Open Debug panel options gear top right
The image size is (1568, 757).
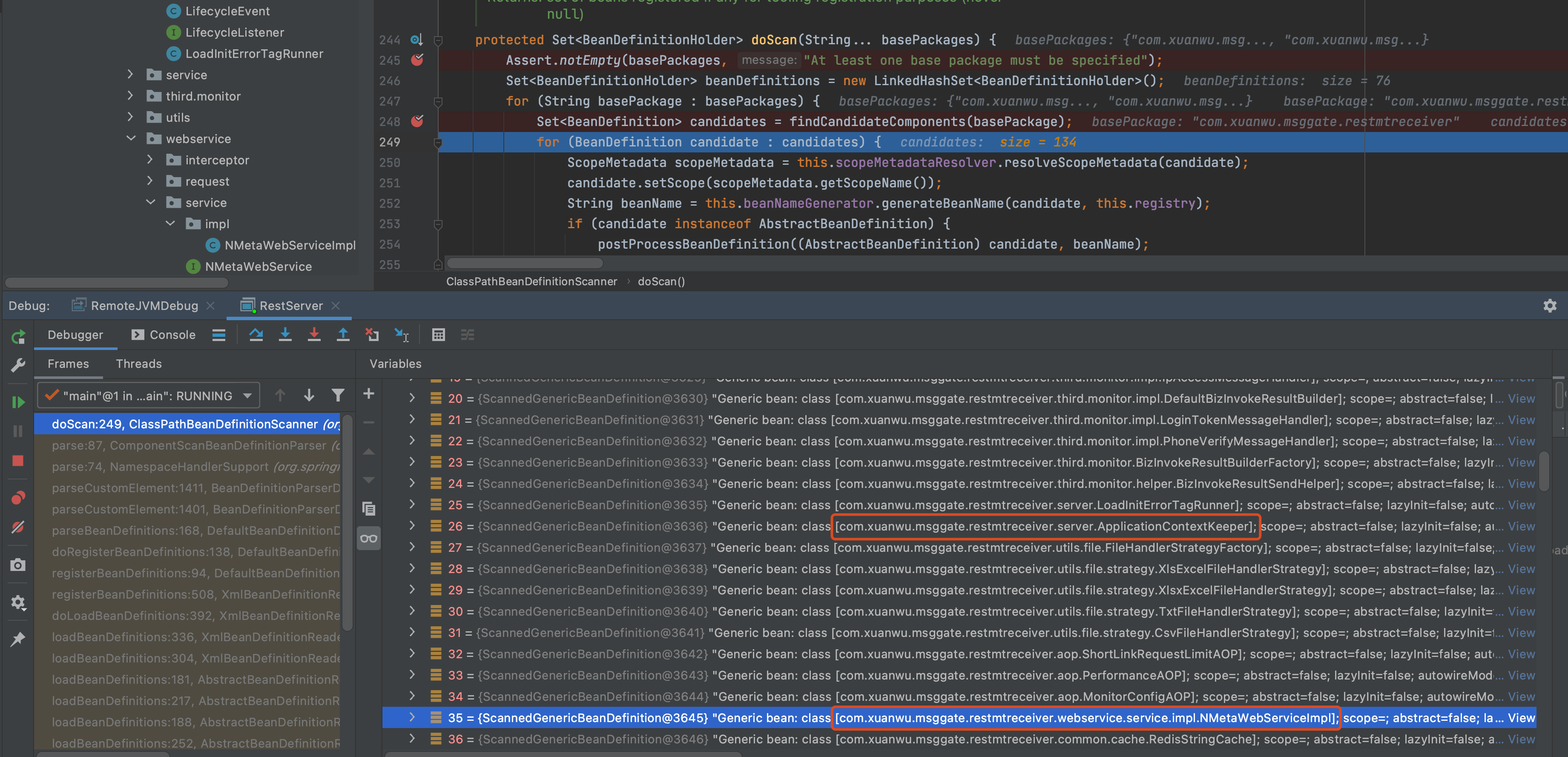[1550, 305]
